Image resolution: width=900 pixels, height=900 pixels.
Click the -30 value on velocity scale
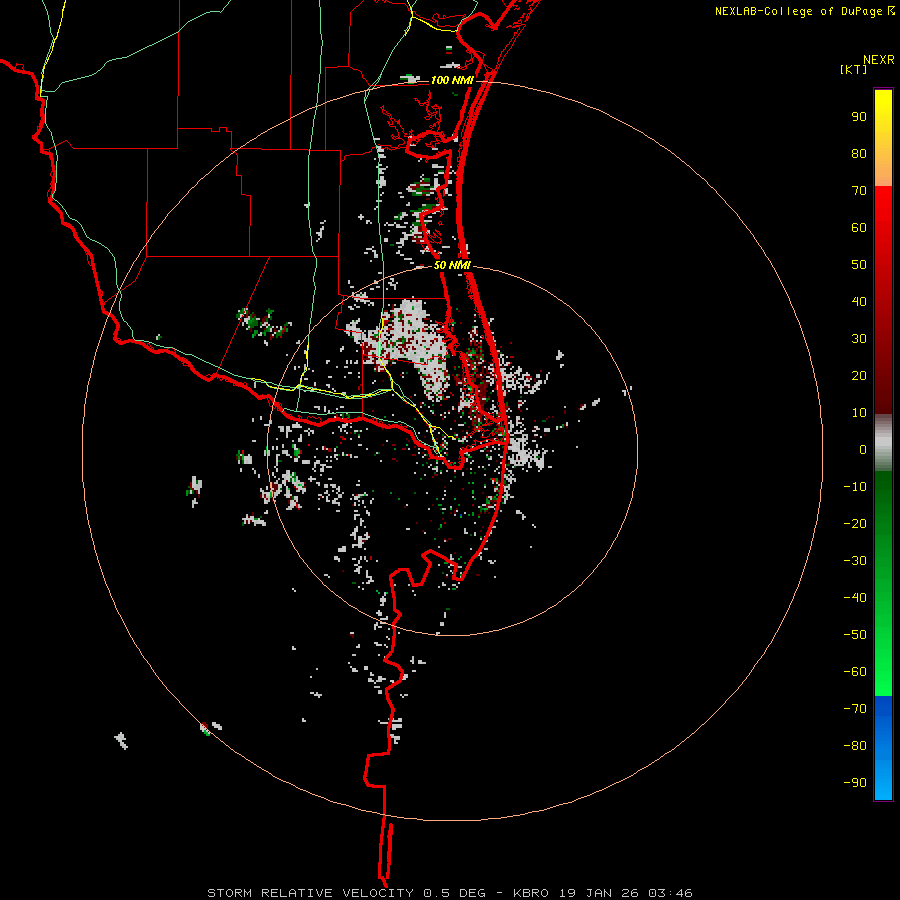855,561
